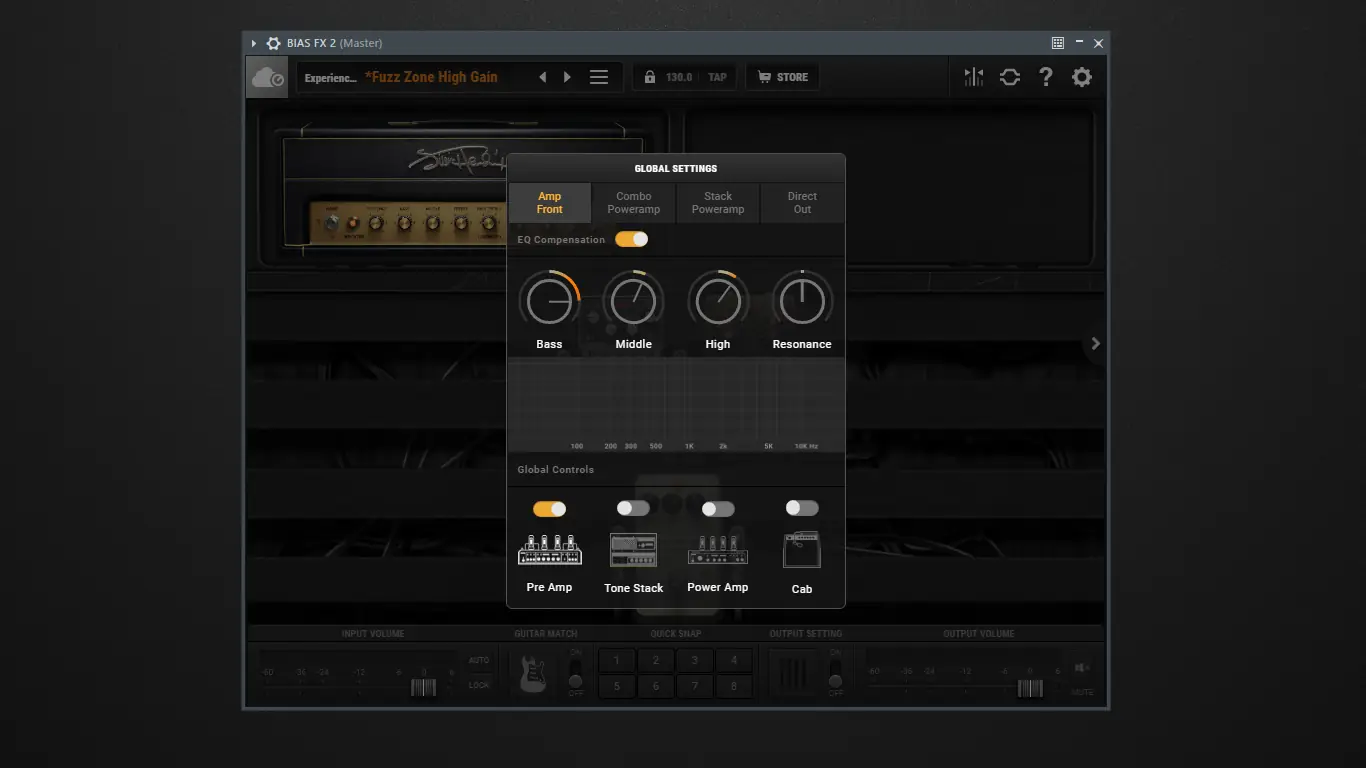Switch to the Stack Poweramp tab

[718, 203]
